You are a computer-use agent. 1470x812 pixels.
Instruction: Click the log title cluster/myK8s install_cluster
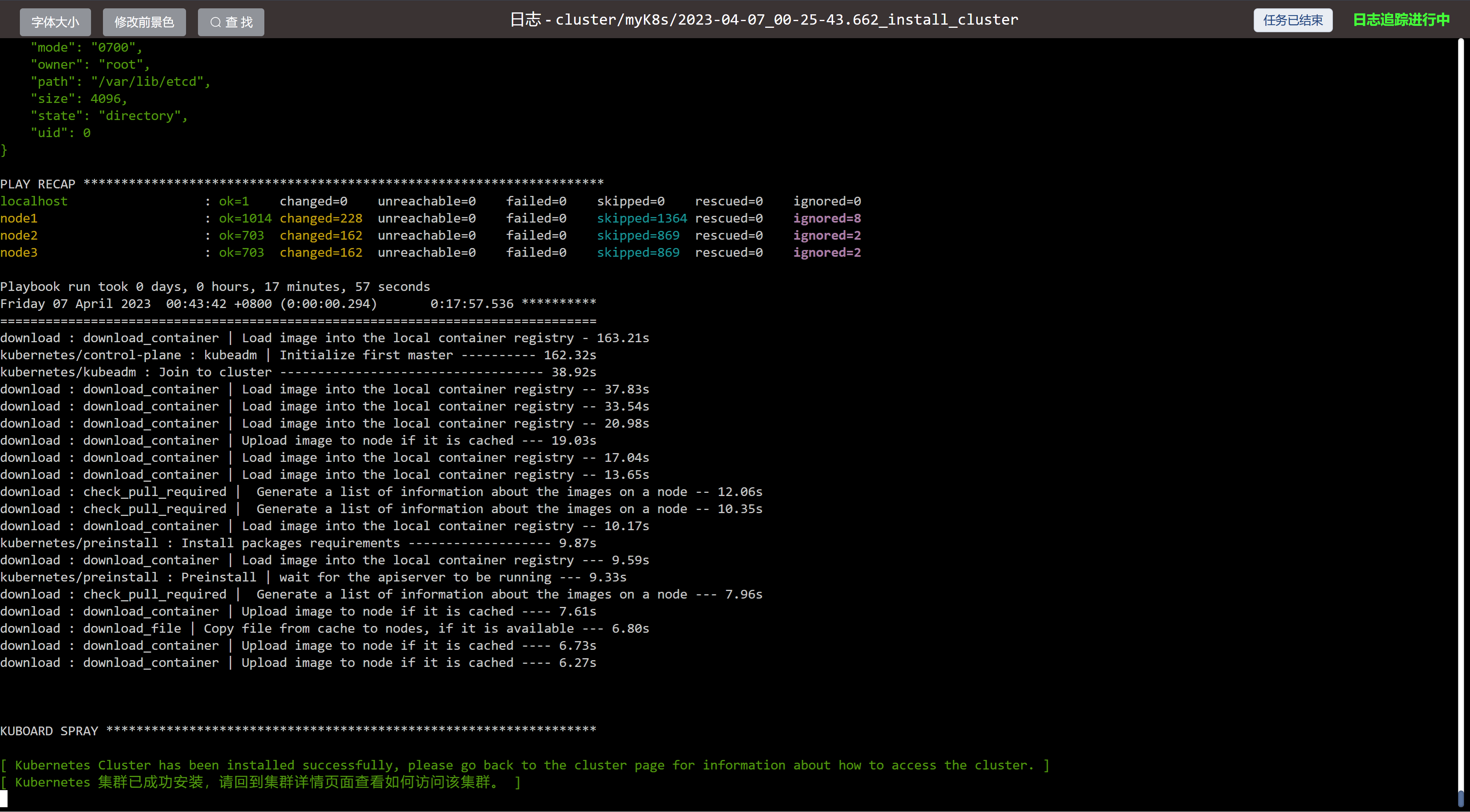click(x=764, y=20)
